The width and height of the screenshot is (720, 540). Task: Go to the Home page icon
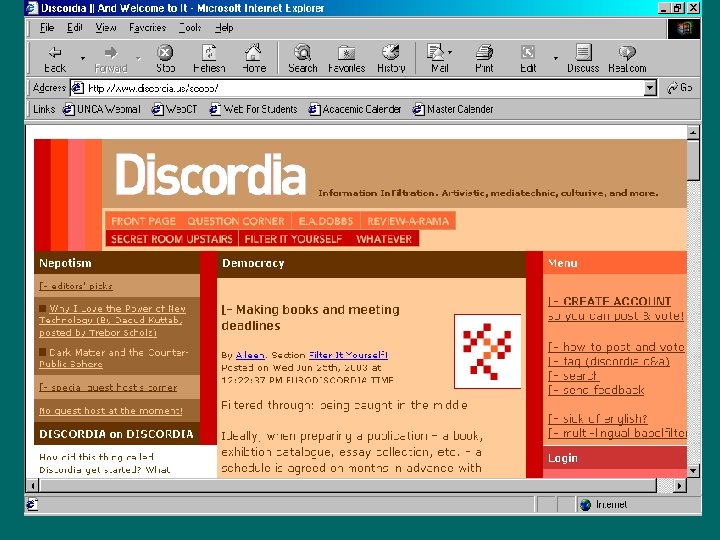[x=253, y=59]
